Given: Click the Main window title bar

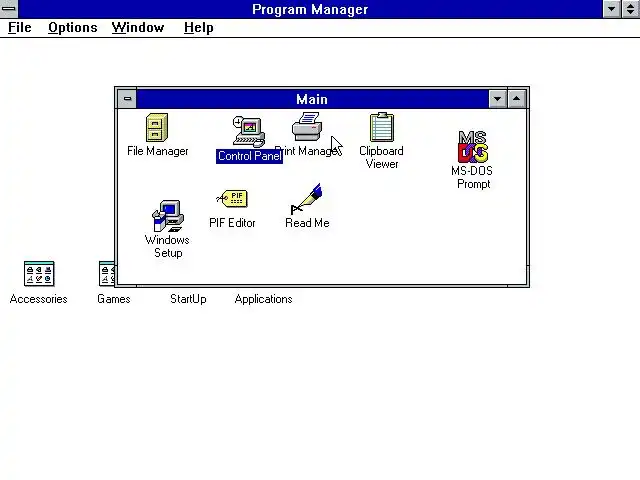Looking at the screenshot, I should click(312, 99).
